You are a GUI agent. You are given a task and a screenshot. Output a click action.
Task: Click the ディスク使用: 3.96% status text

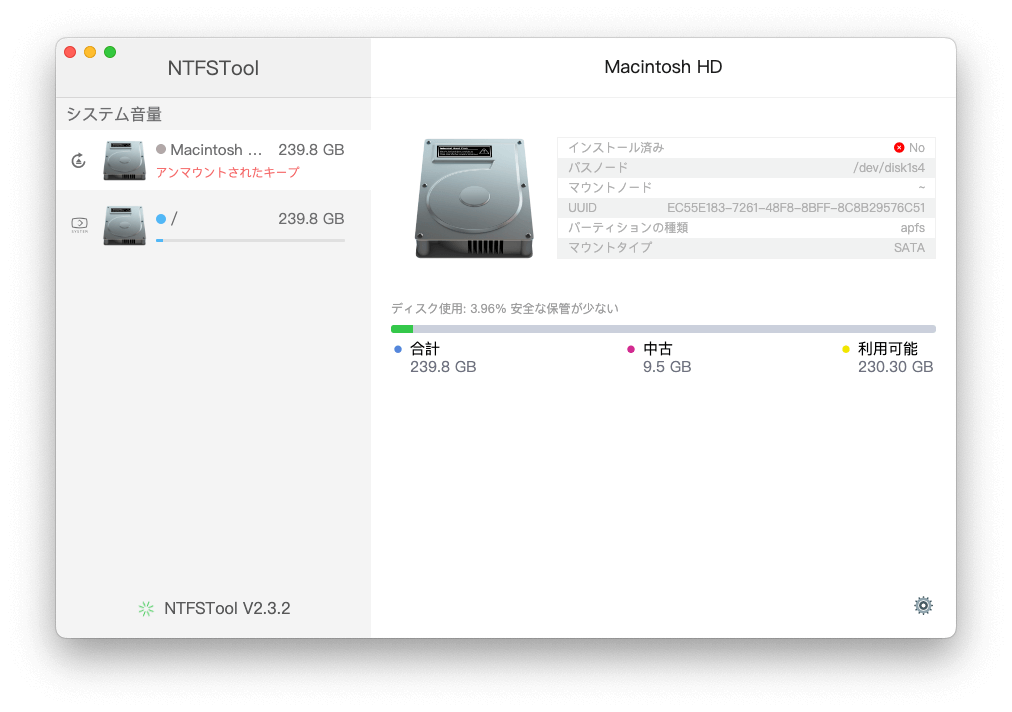point(505,309)
